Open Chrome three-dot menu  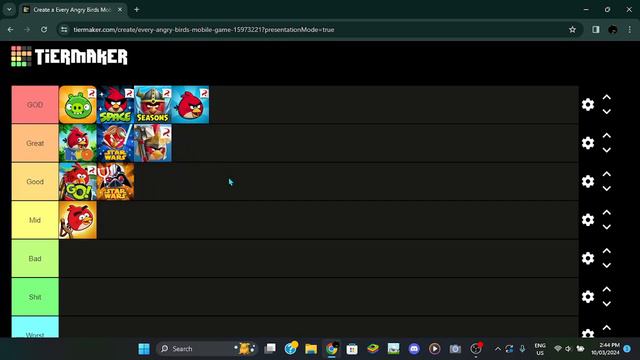click(630, 29)
